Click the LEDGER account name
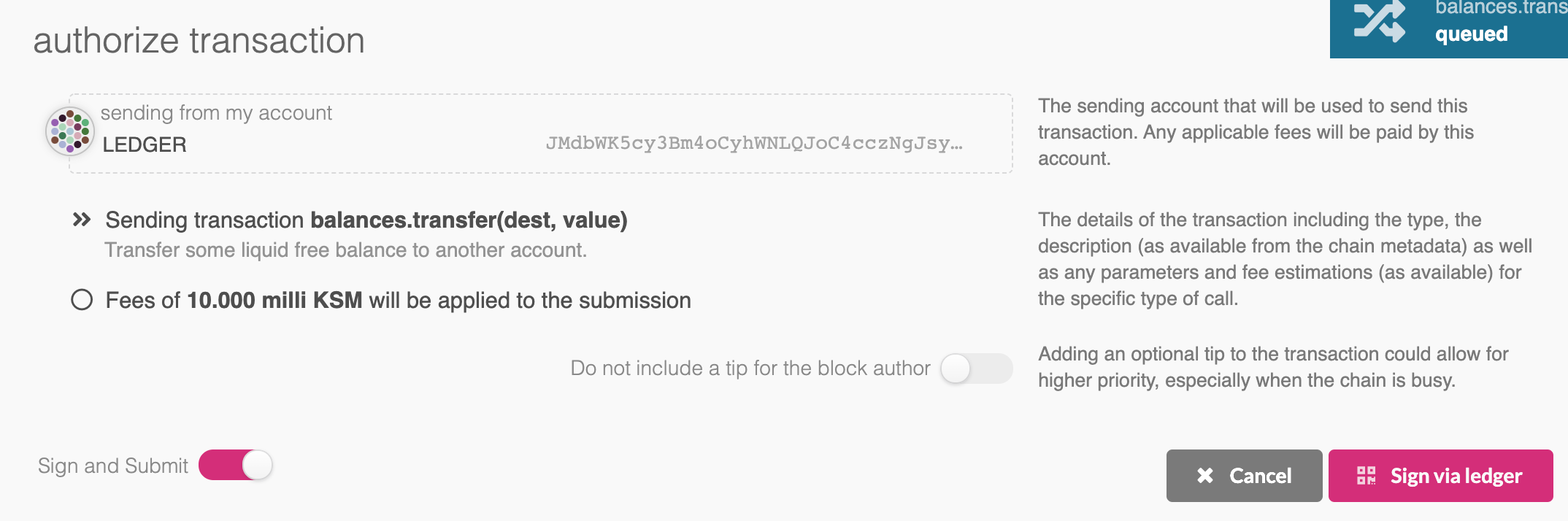 coord(145,144)
